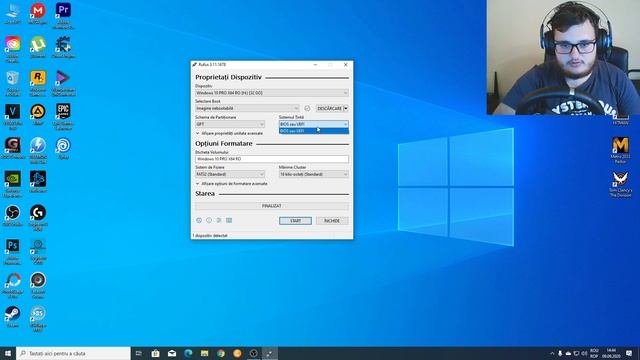Select the Logitech G HUB desktop icon

click(x=38, y=218)
